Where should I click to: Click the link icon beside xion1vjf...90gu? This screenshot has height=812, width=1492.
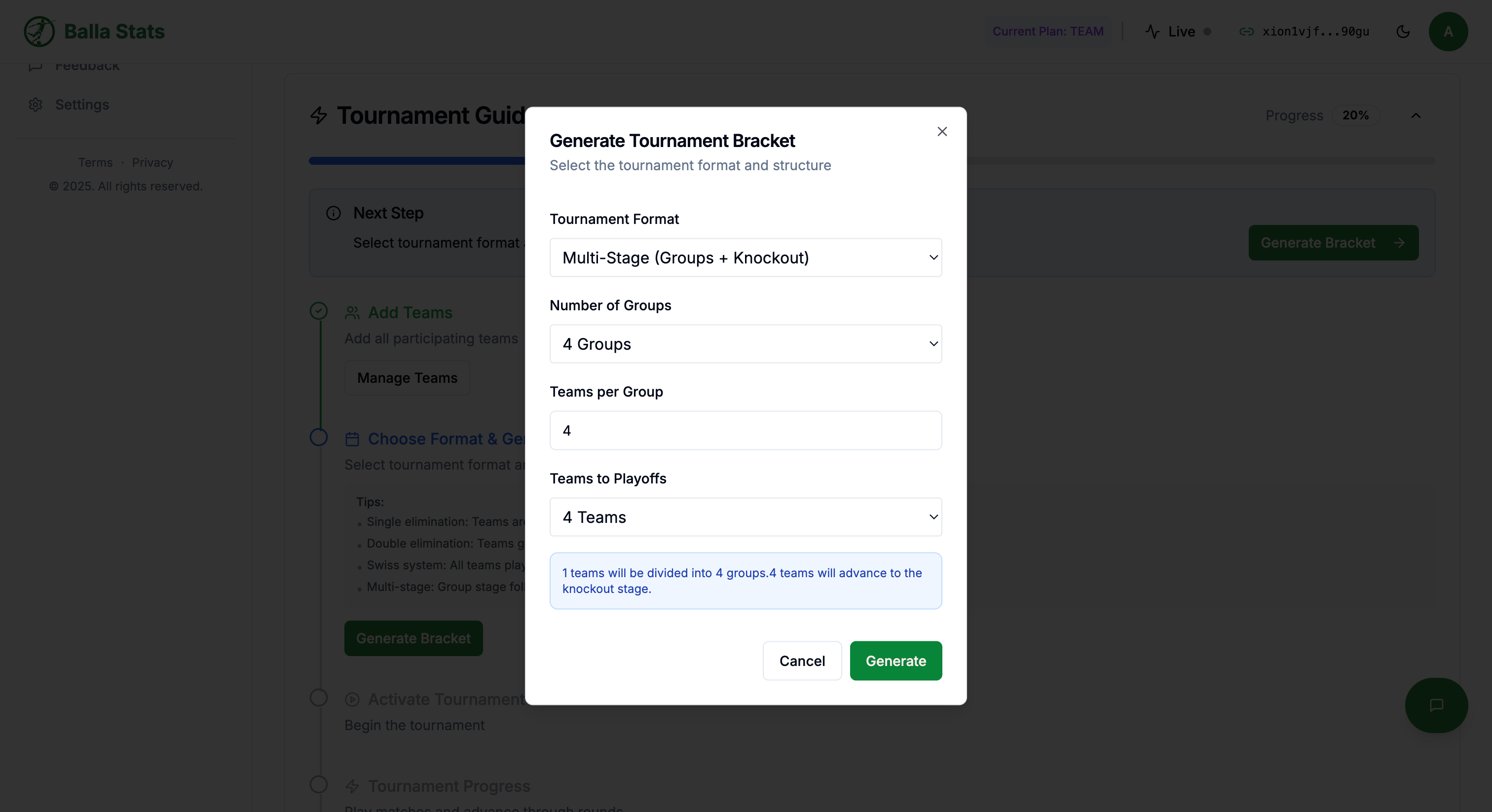1247,32
